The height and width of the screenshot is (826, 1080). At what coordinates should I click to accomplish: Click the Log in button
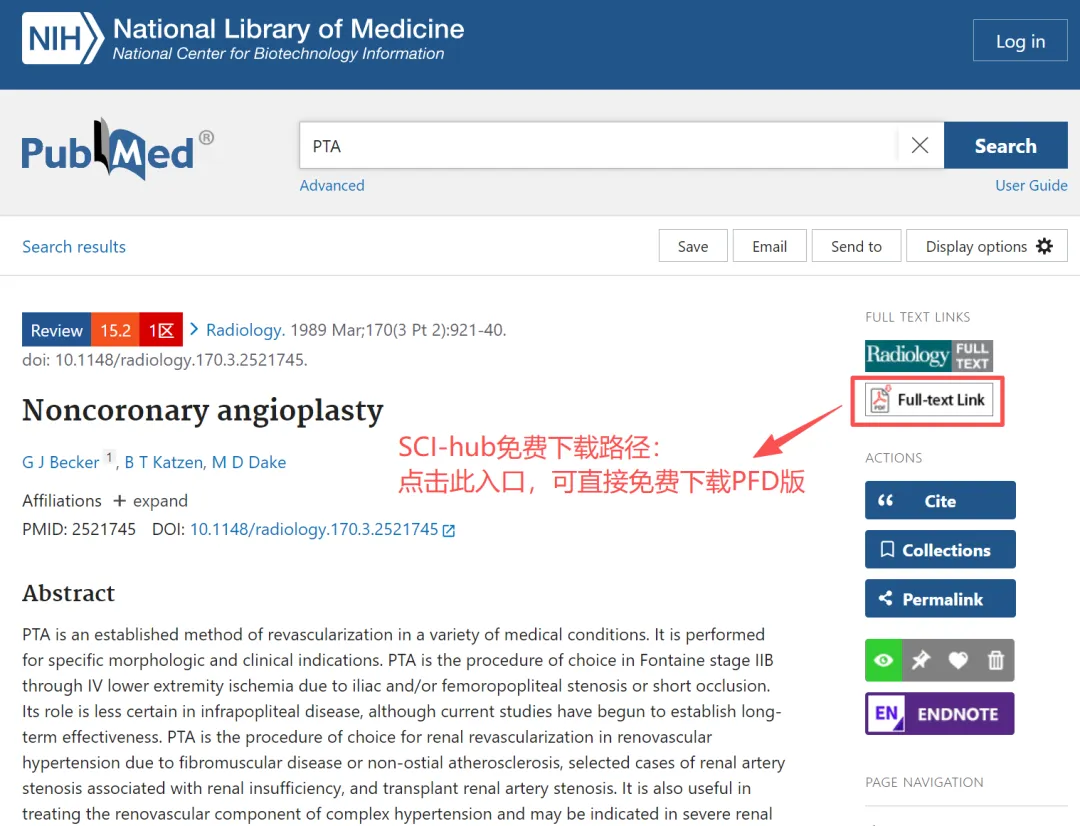(1020, 41)
